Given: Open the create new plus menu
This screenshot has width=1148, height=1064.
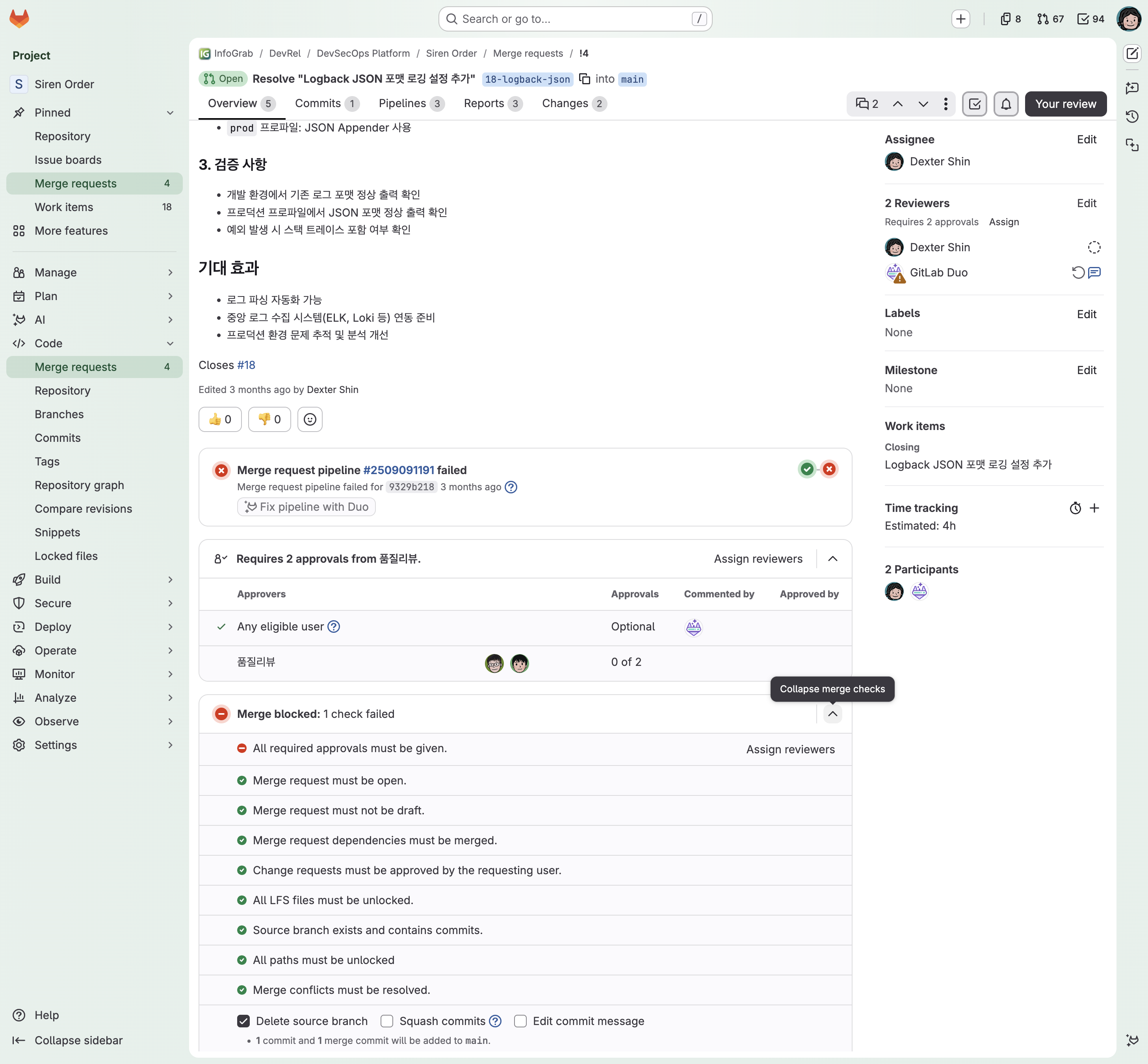Looking at the screenshot, I should coord(960,19).
